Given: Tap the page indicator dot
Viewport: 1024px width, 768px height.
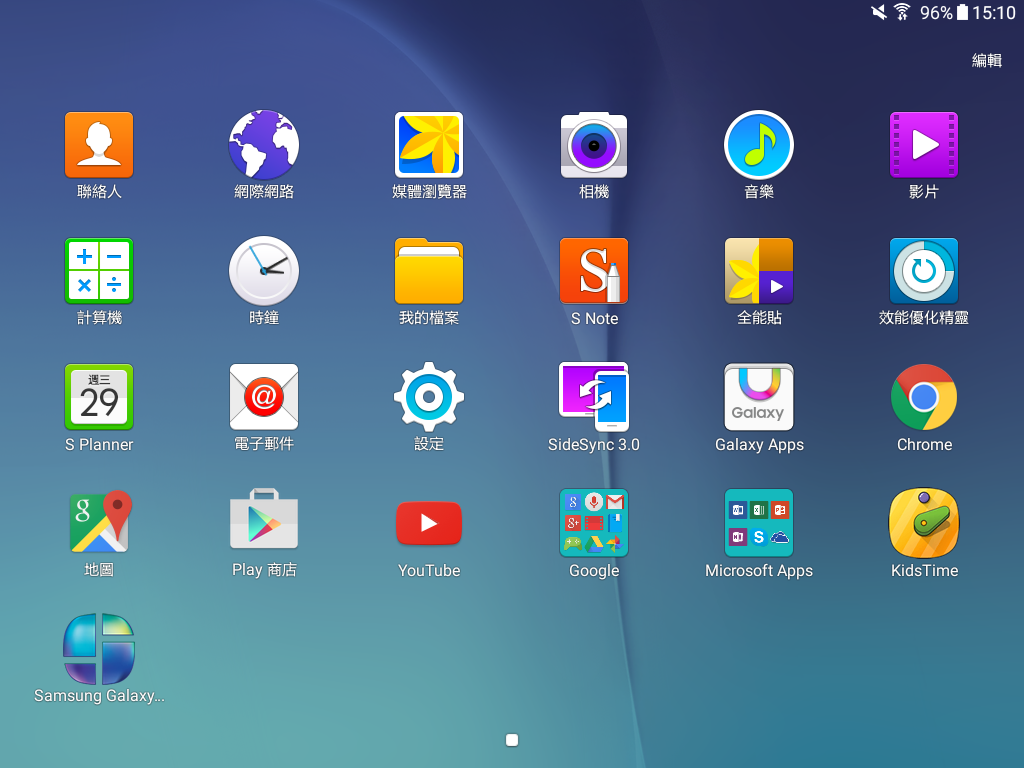Looking at the screenshot, I should pos(512,740).
